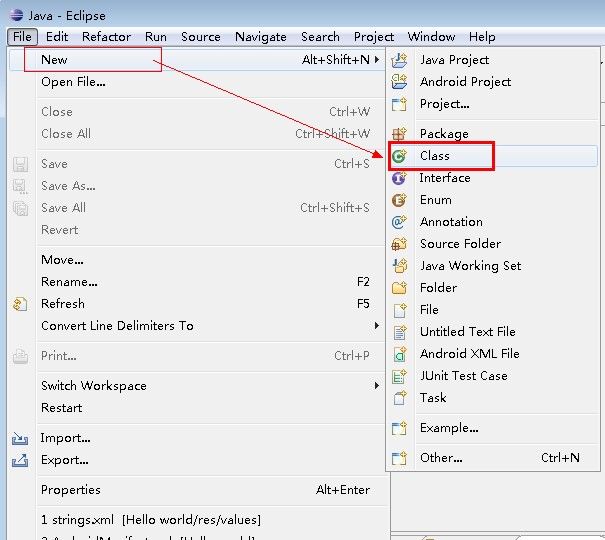Click the Annotation @ icon
This screenshot has width=605, height=540.
coord(399,222)
